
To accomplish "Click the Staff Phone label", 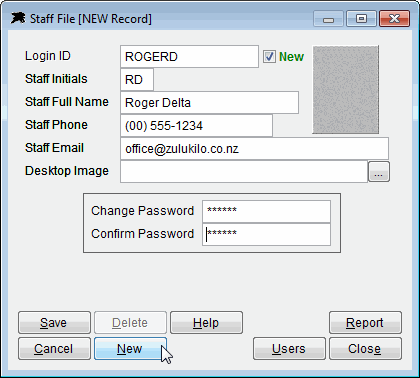I will 56,125.
